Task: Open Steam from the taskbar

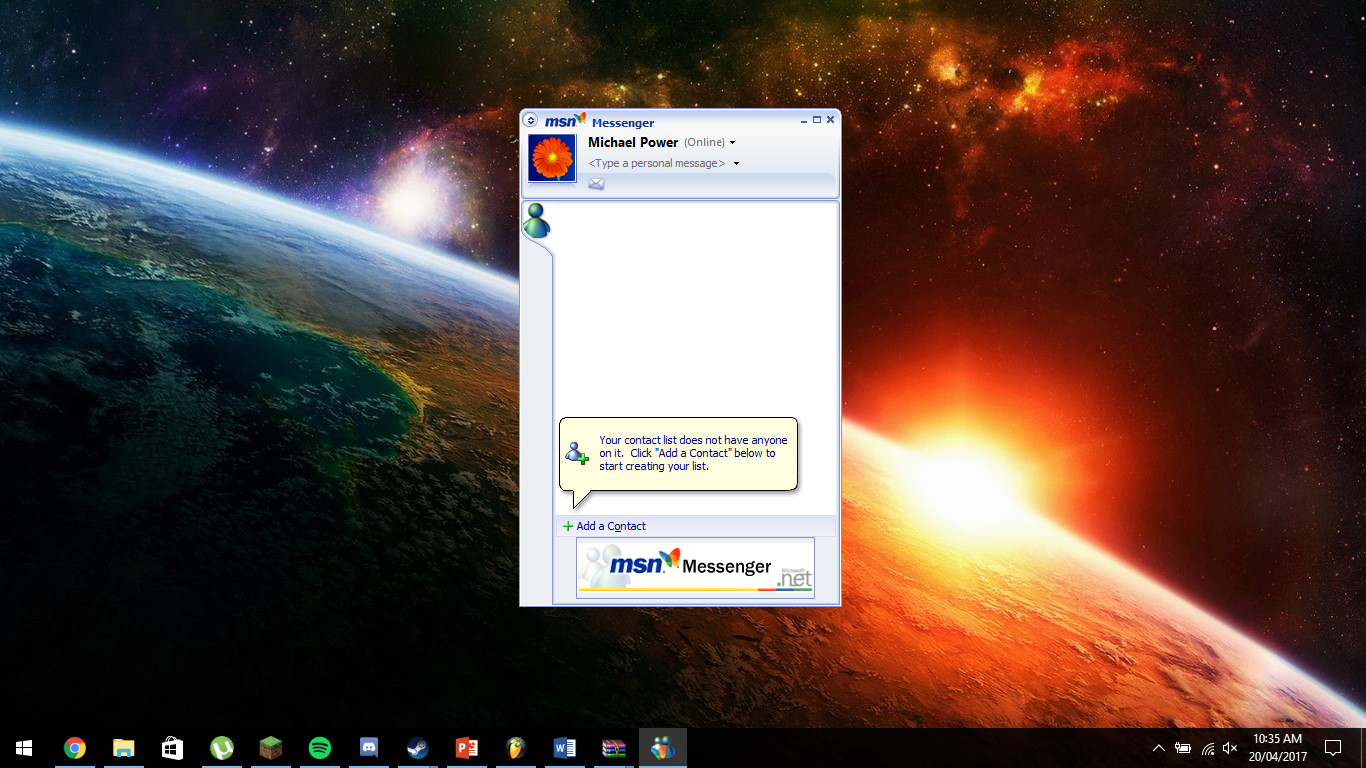Action: point(418,748)
